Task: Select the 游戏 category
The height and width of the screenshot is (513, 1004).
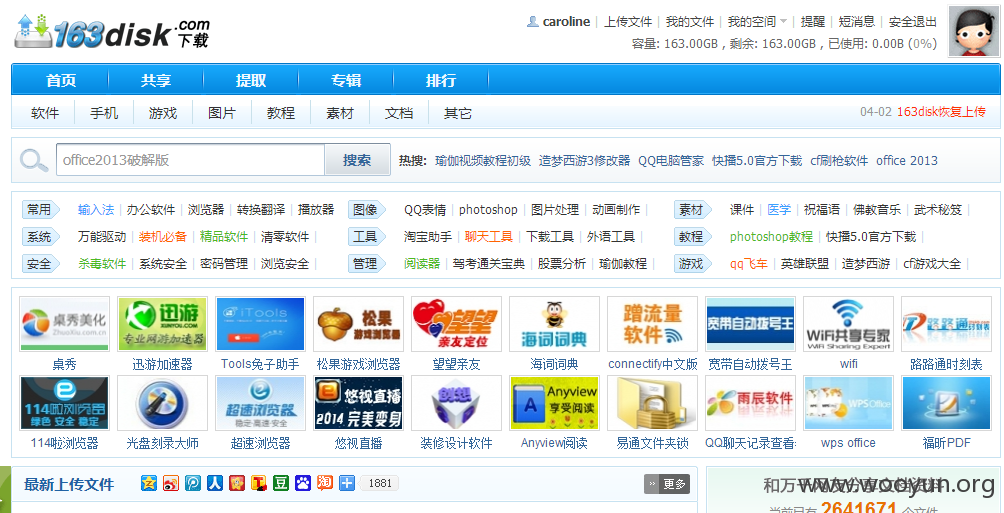Action: (163, 113)
